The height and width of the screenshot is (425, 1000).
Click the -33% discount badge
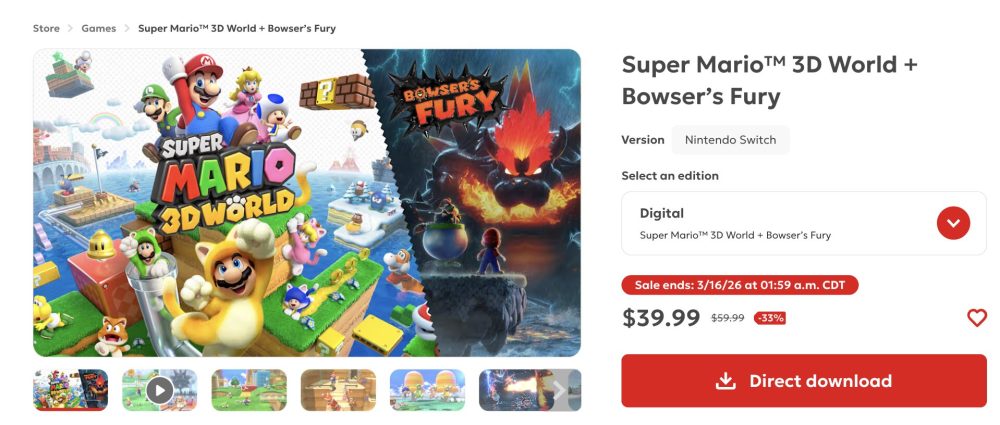(769, 318)
